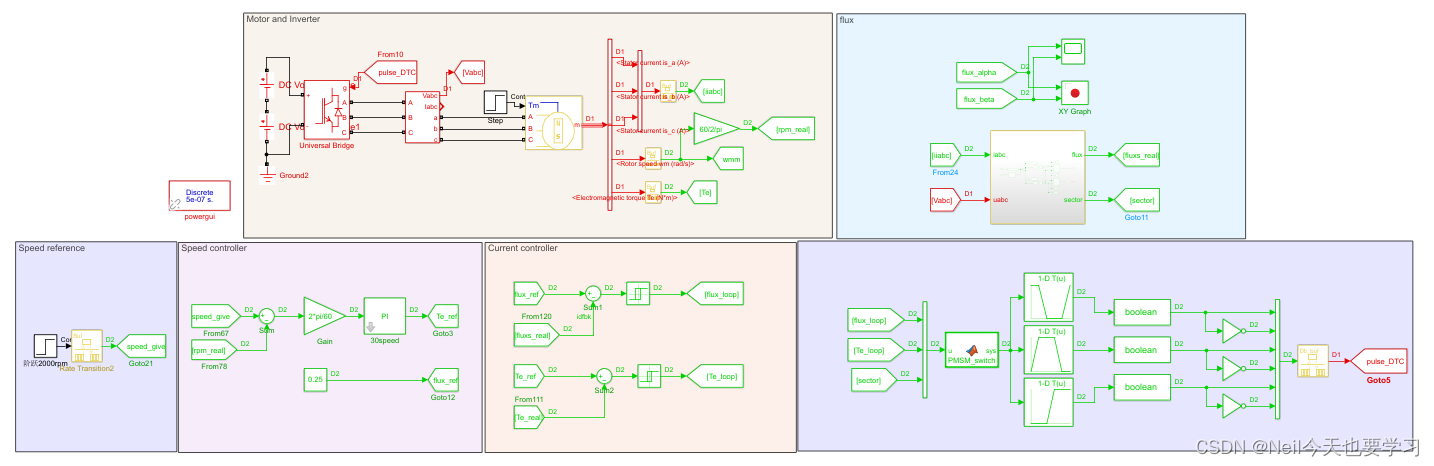This screenshot has height=466, width=1434.
Task: Open the XY Graph block
Action: coord(1075,93)
